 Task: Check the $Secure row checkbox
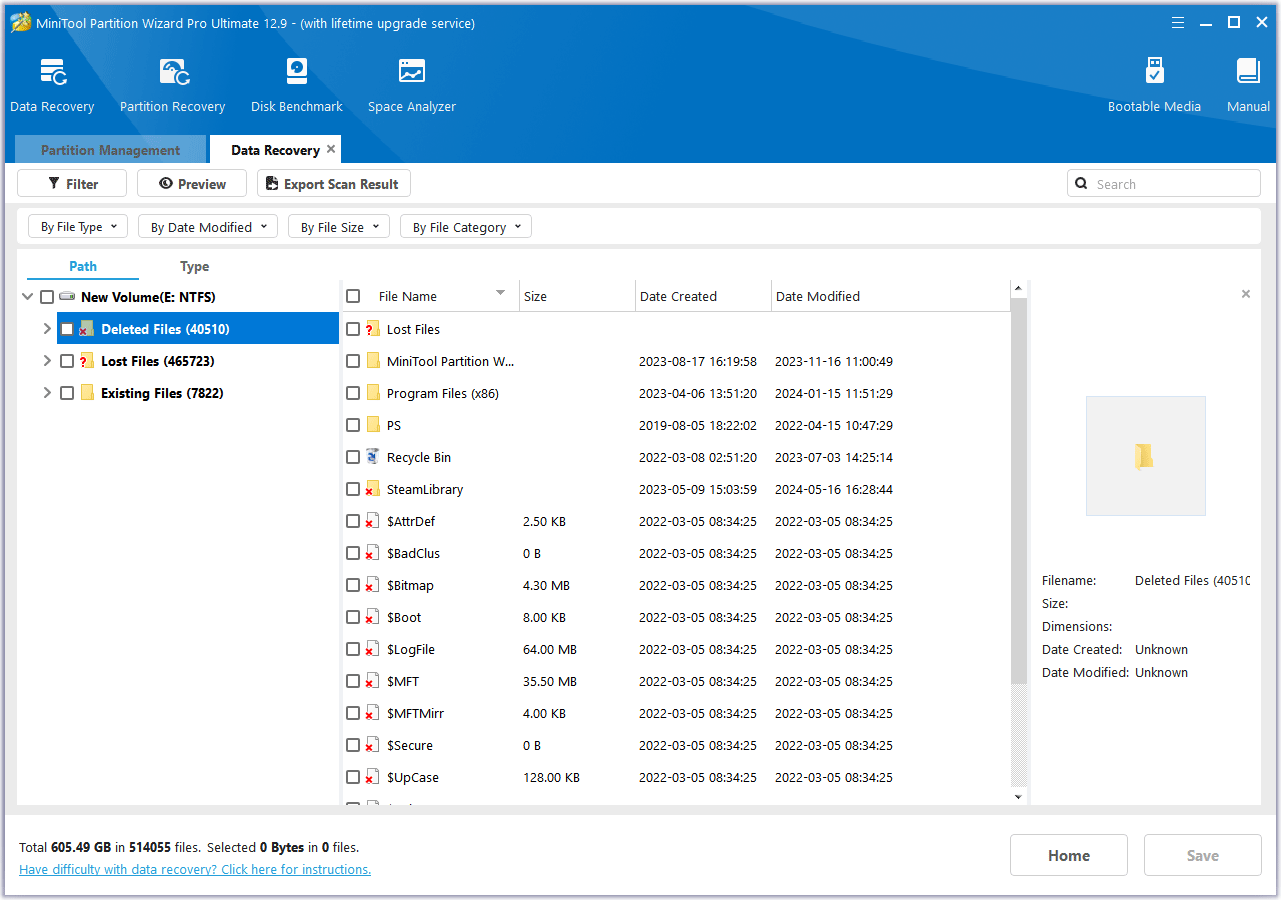353,745
